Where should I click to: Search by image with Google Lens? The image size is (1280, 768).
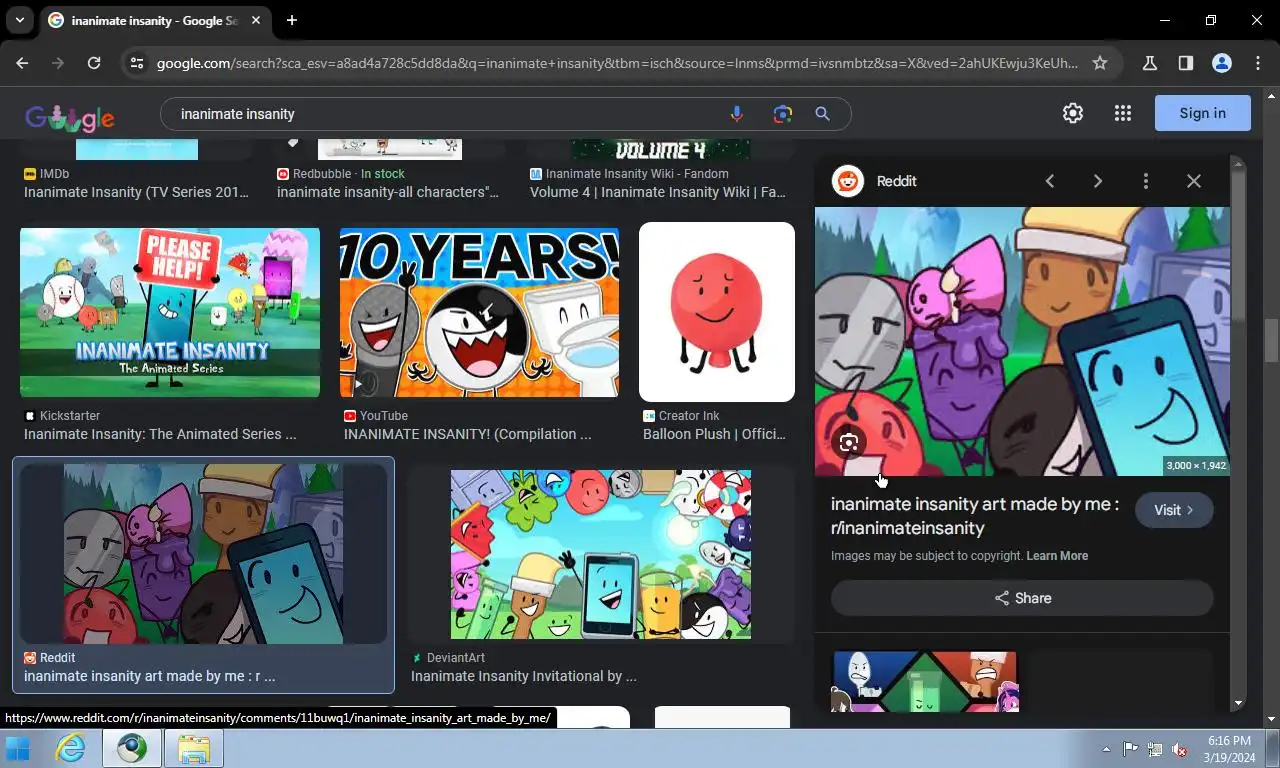783,114
